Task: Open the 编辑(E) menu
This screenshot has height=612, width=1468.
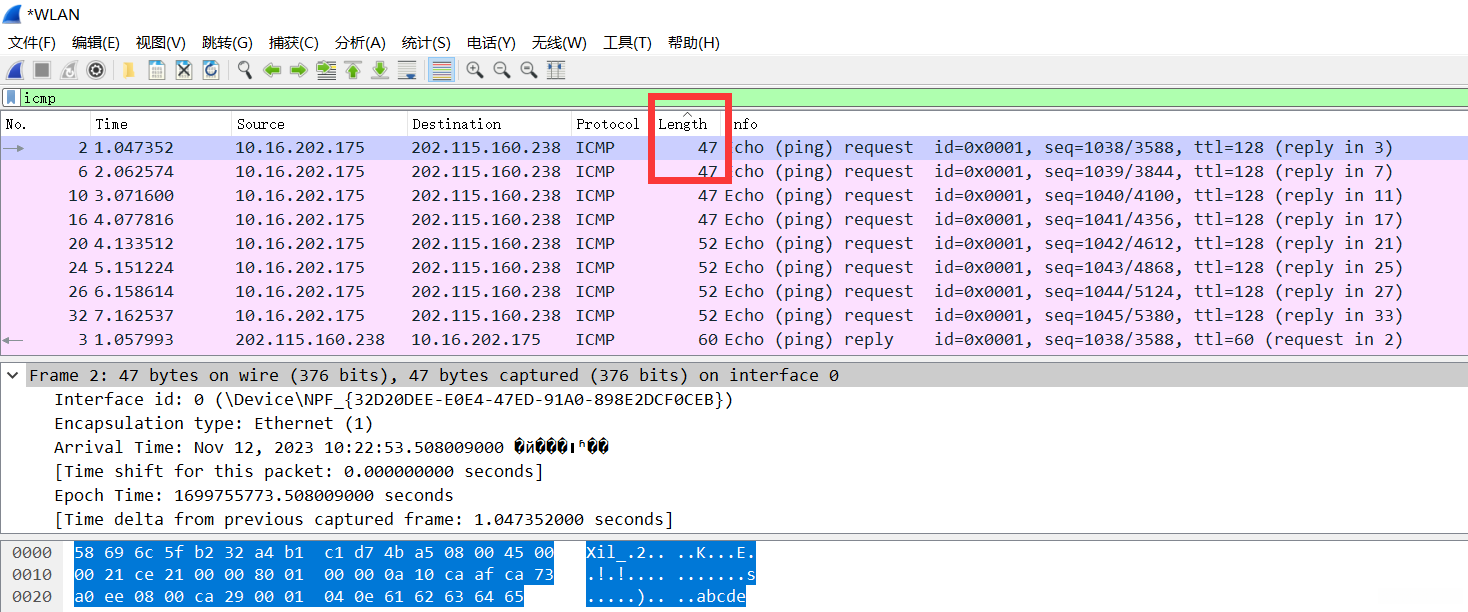Action: (96, 43)
